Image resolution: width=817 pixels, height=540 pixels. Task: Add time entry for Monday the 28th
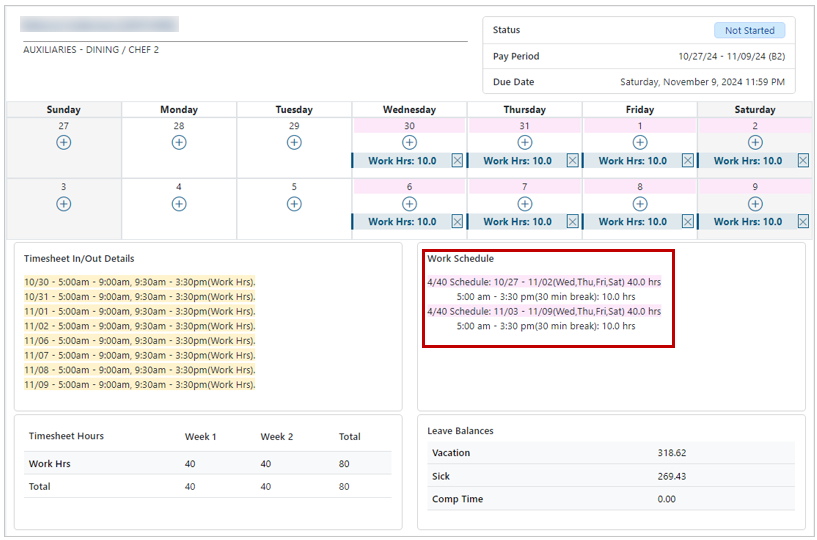coord(179,142)
